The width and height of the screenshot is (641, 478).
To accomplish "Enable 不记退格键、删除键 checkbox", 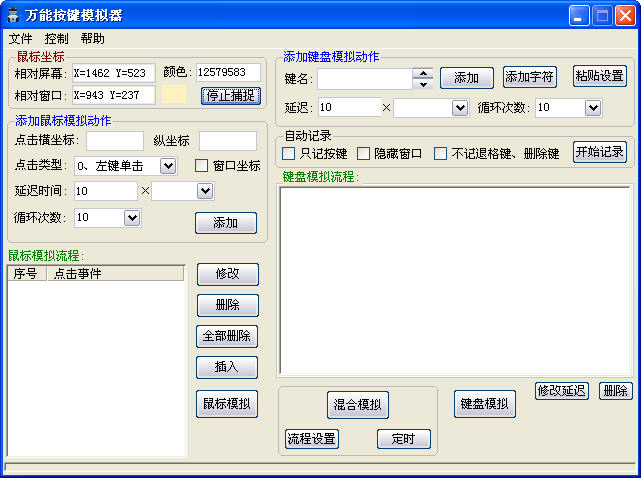I will point(440,154).
